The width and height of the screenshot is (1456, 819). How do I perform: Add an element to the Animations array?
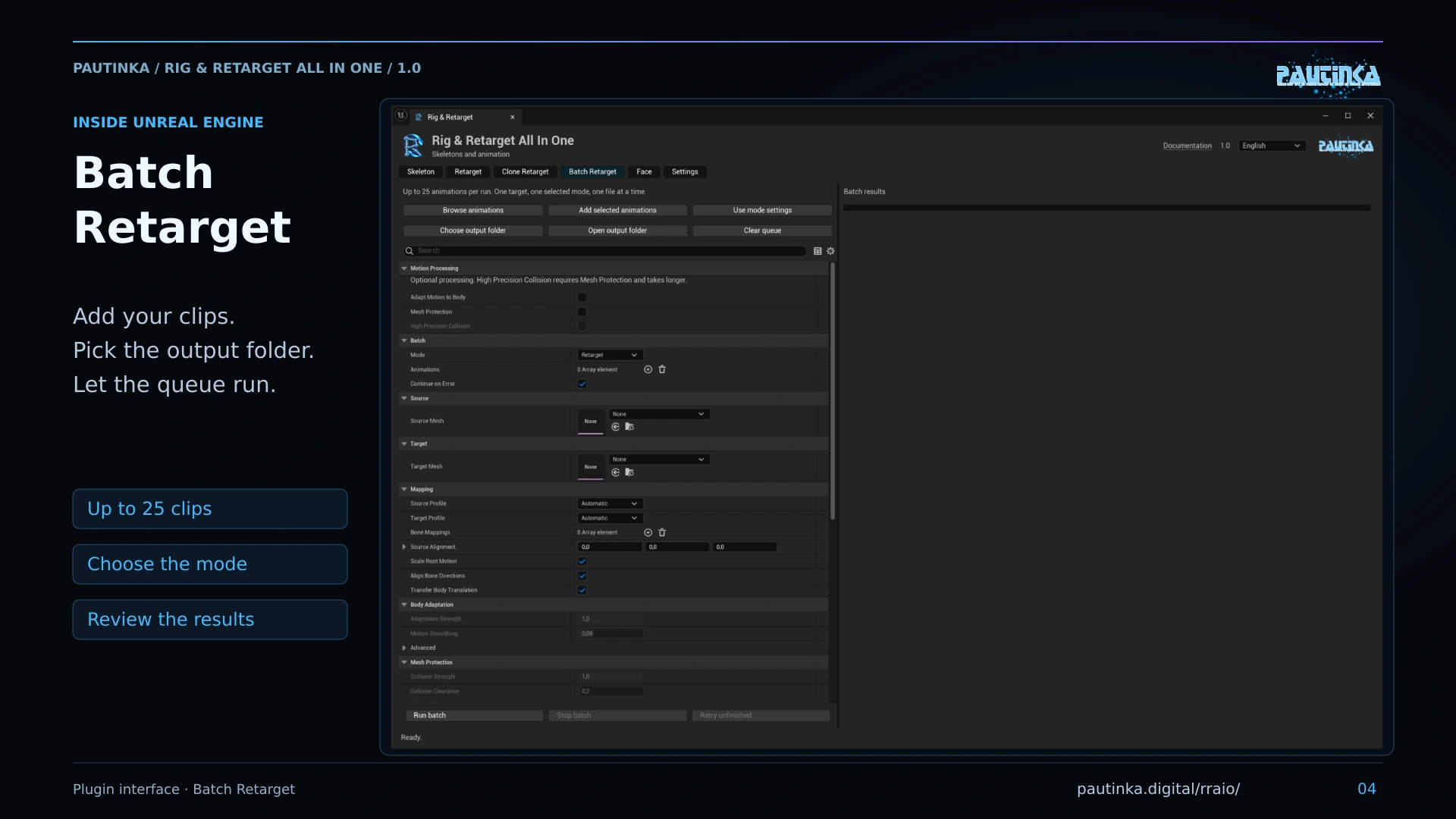click(x=648, y=369)
